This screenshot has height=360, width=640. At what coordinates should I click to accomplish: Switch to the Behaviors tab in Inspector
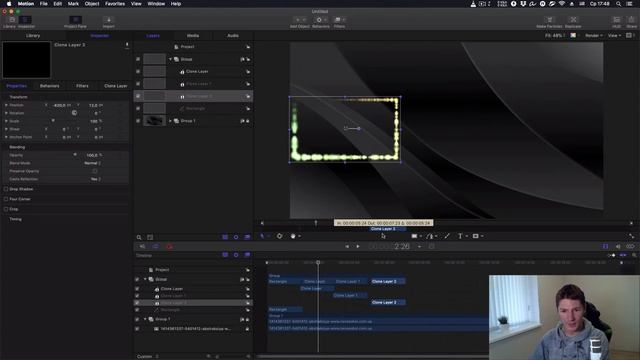coord(50,86)
